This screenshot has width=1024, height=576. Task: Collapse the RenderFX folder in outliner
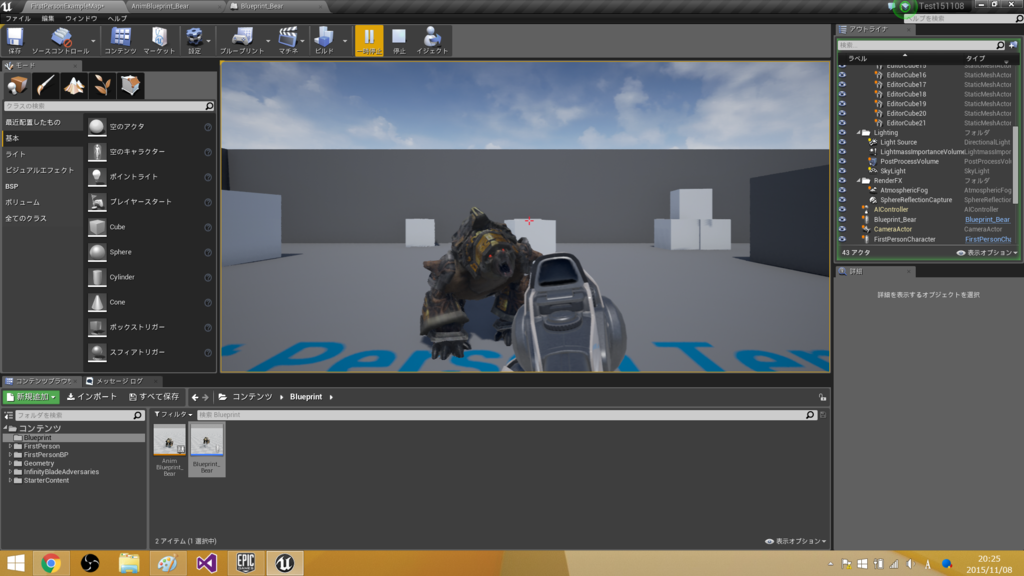click(859, 181)
